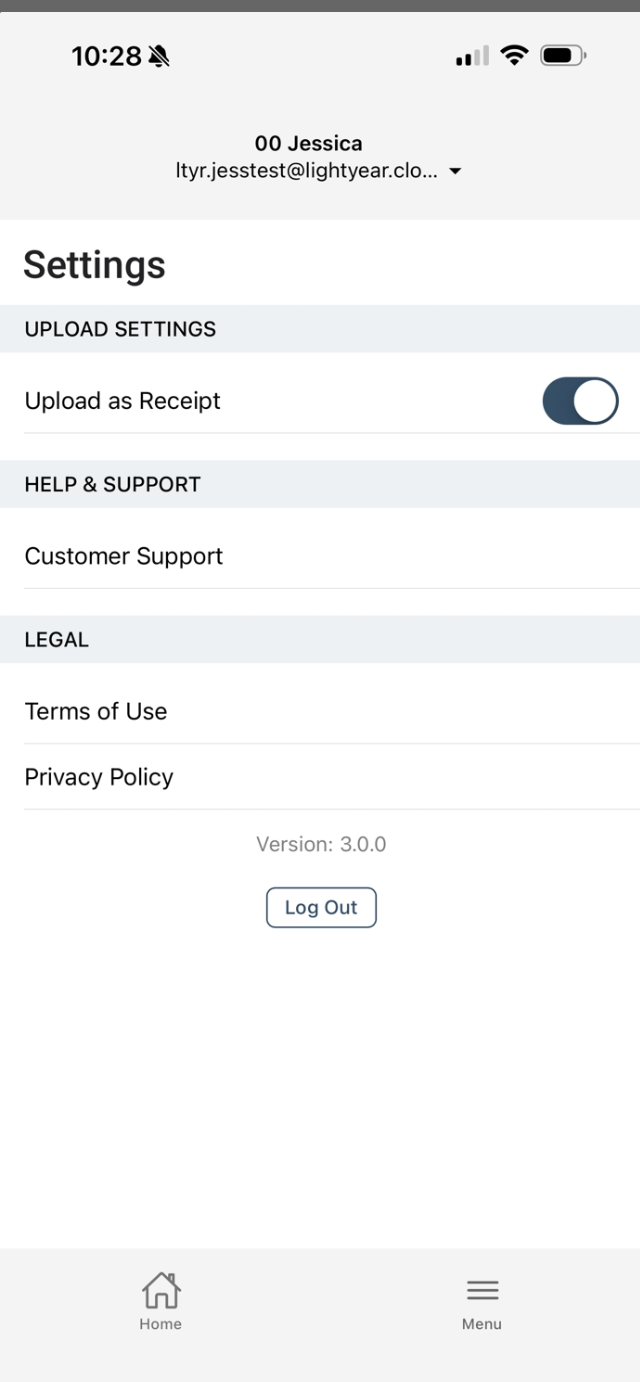Image resolution: width=640 pixels, height=1382 pixels.
Task: Tap the cellular signal bars
Action: [472, 55]
